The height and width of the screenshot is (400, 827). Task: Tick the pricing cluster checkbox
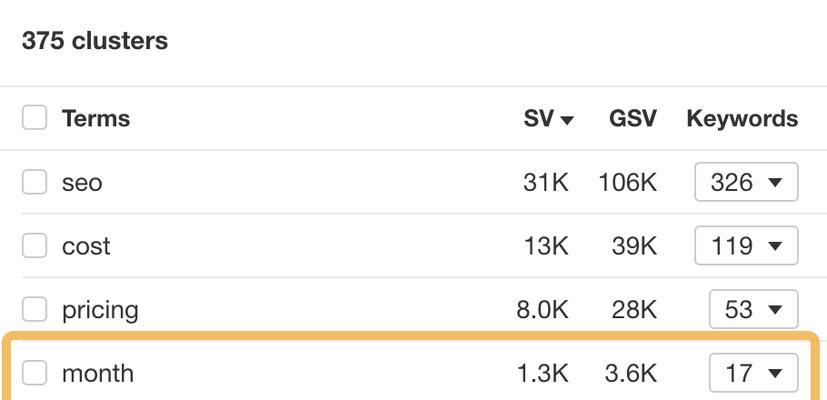click(34, 309)
